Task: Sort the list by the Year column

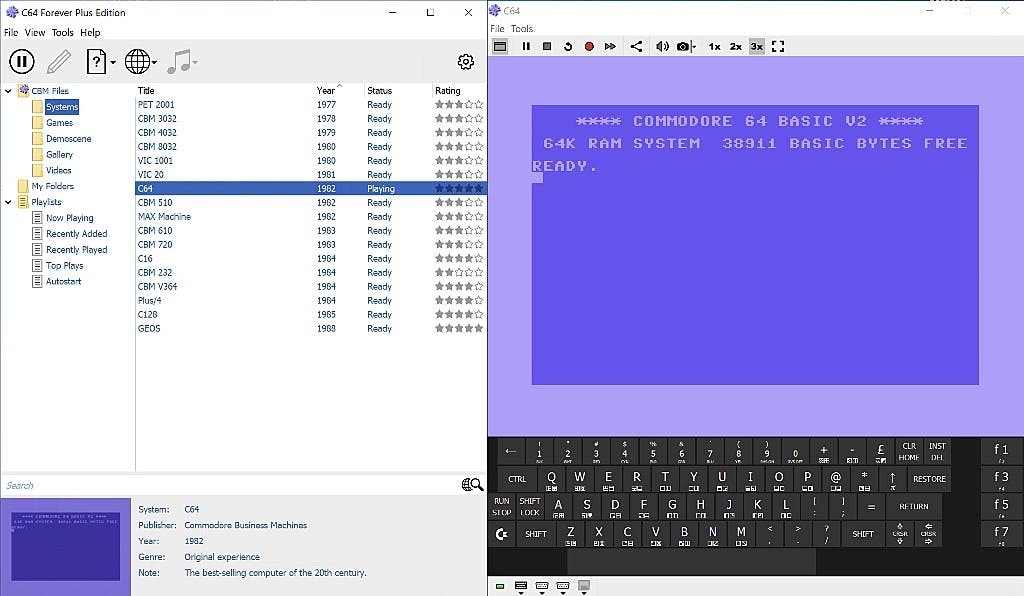Action: [x=326, y=91]
